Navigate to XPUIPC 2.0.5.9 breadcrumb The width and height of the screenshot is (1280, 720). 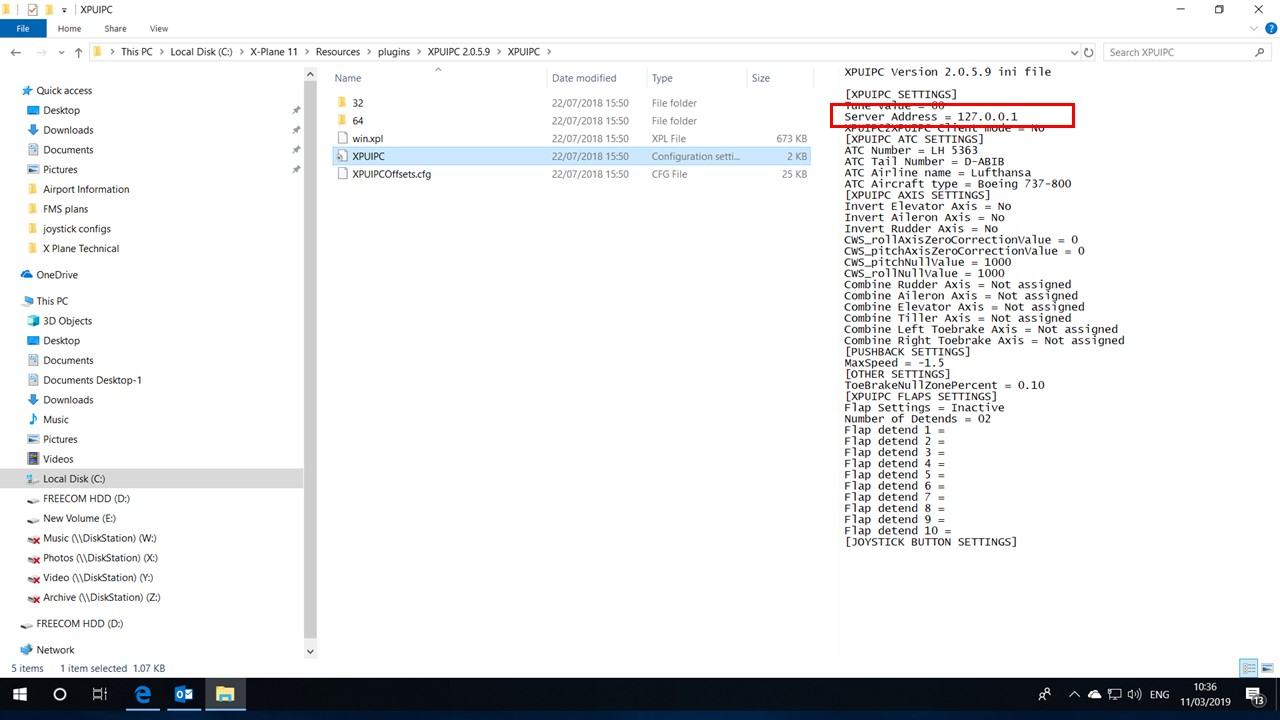pyautogui.click(x=459, y=52)
